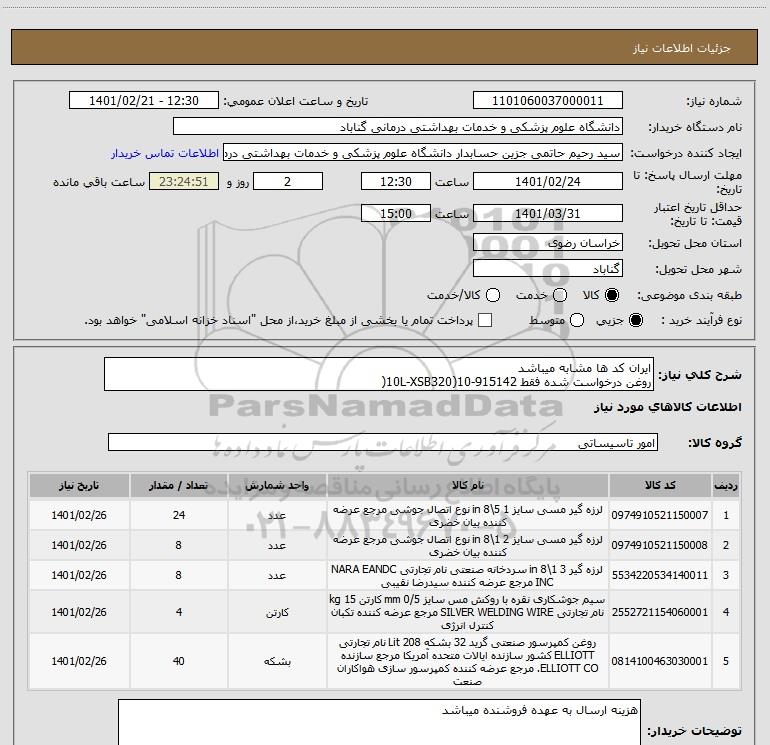
Task: Click the delivery city field گناباد
Action: pos(548,269)
